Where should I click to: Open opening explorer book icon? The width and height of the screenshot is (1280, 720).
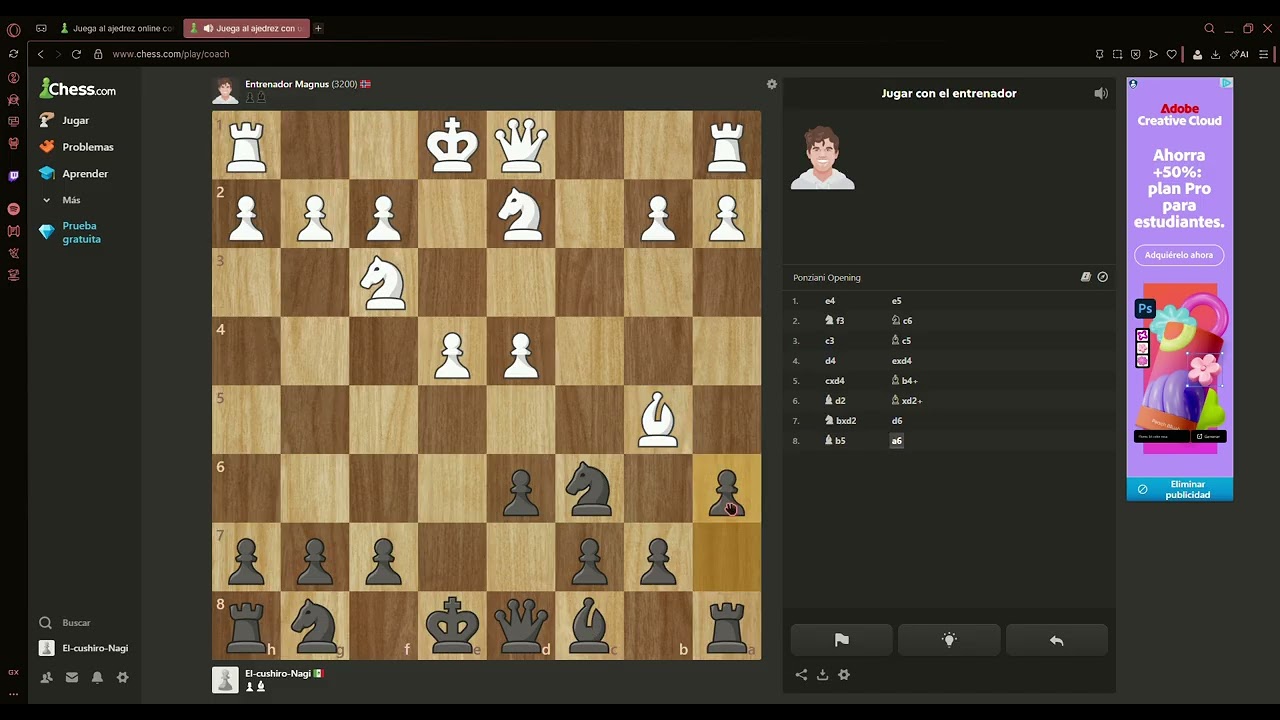click(1086, 277)
